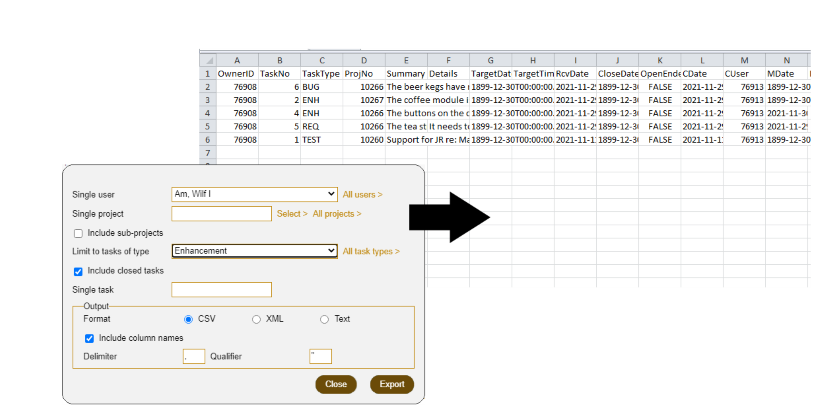This screenshot has height=411, width=822.
Task: Click the 10260 project number cell
Action: [x=364, y=140]
